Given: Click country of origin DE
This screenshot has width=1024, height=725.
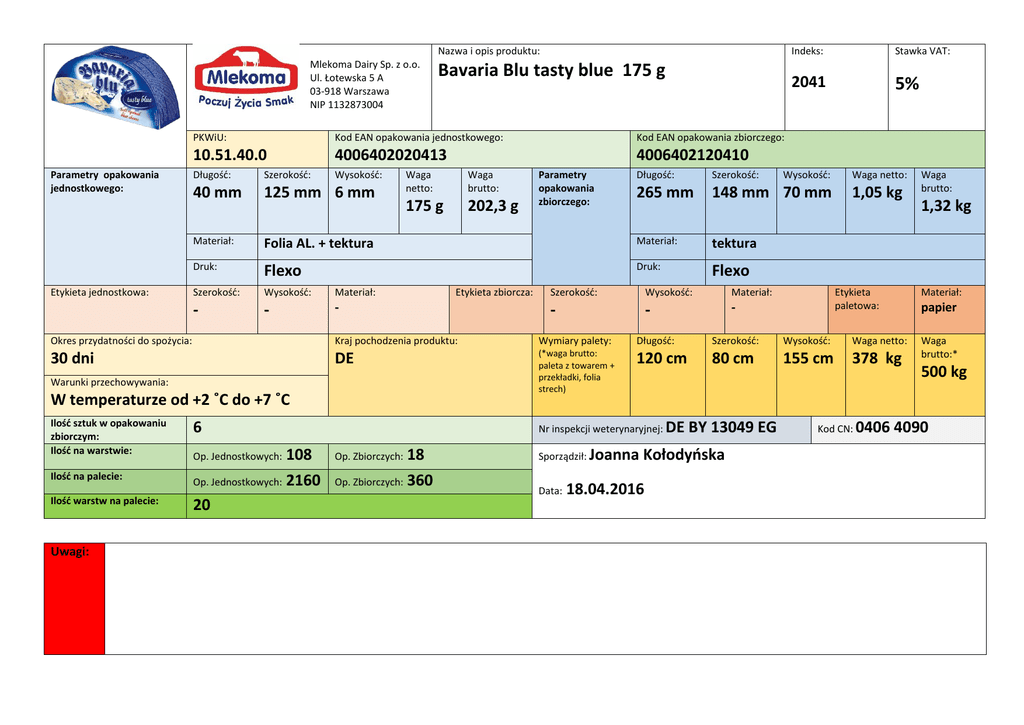Looking at the screenshot, I should coord(344,358).
